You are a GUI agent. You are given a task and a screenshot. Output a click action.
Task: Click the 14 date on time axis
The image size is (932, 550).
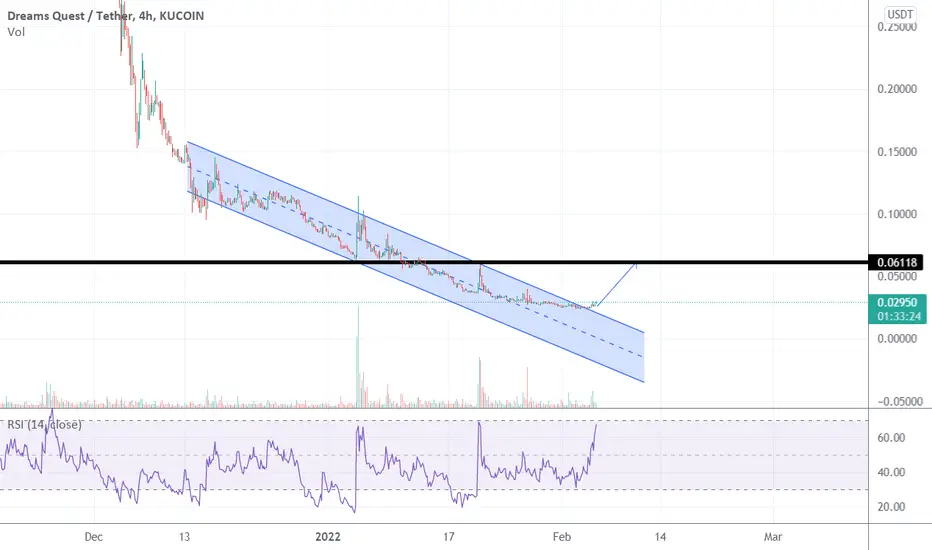click(x=660, y=537)
